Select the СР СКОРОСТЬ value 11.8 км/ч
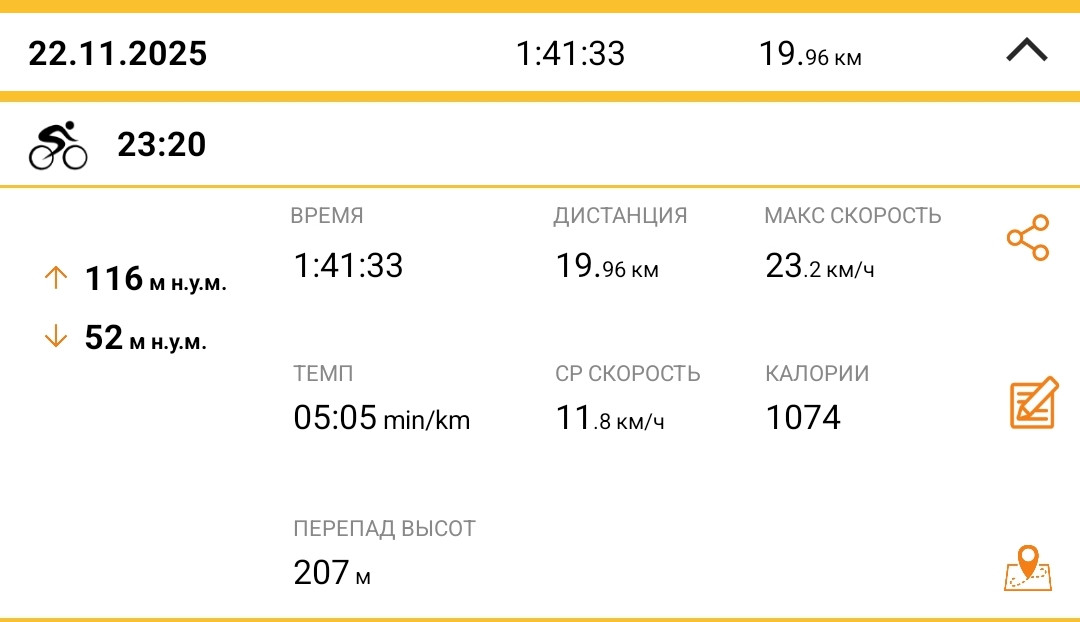 [610, 417]
